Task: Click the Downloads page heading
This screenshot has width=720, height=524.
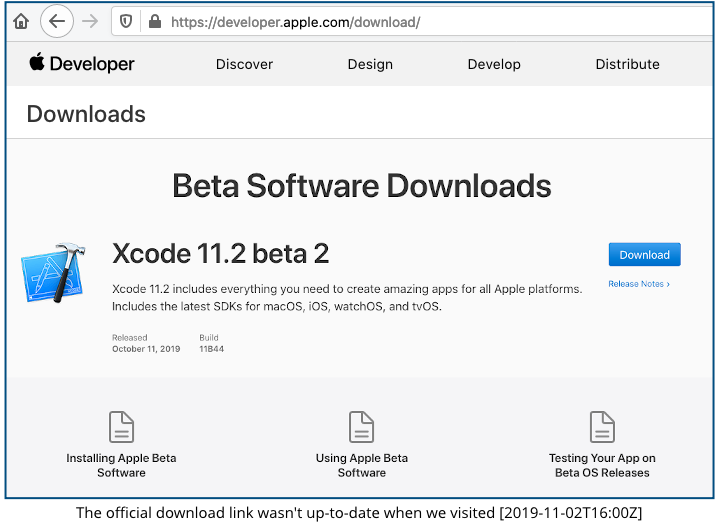Action: 86,114
